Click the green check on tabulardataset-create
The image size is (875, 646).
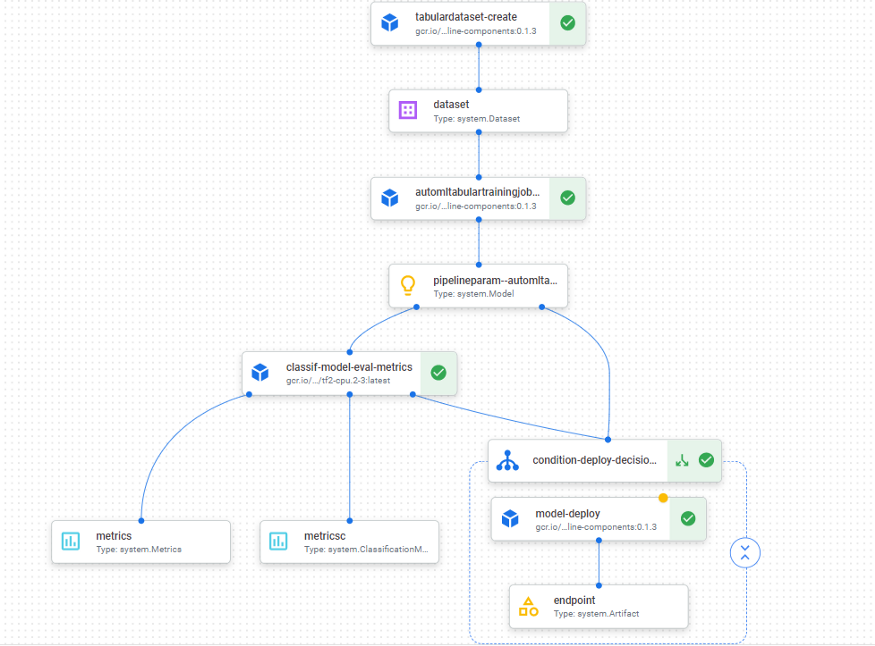tap(567, 22)
